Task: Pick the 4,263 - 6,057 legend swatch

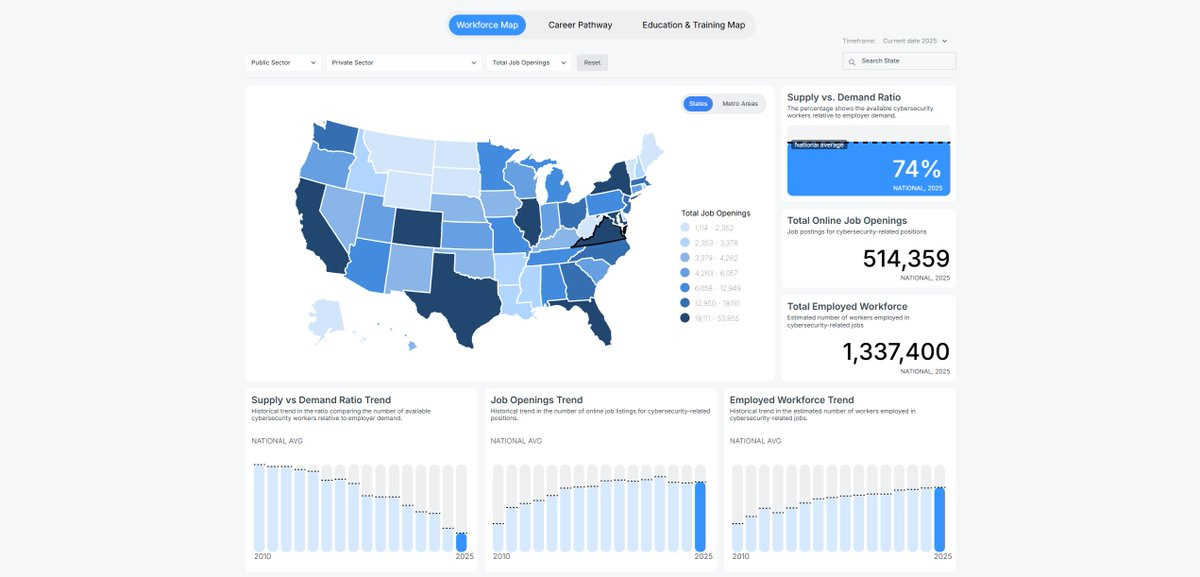Action: pos(685,273)
